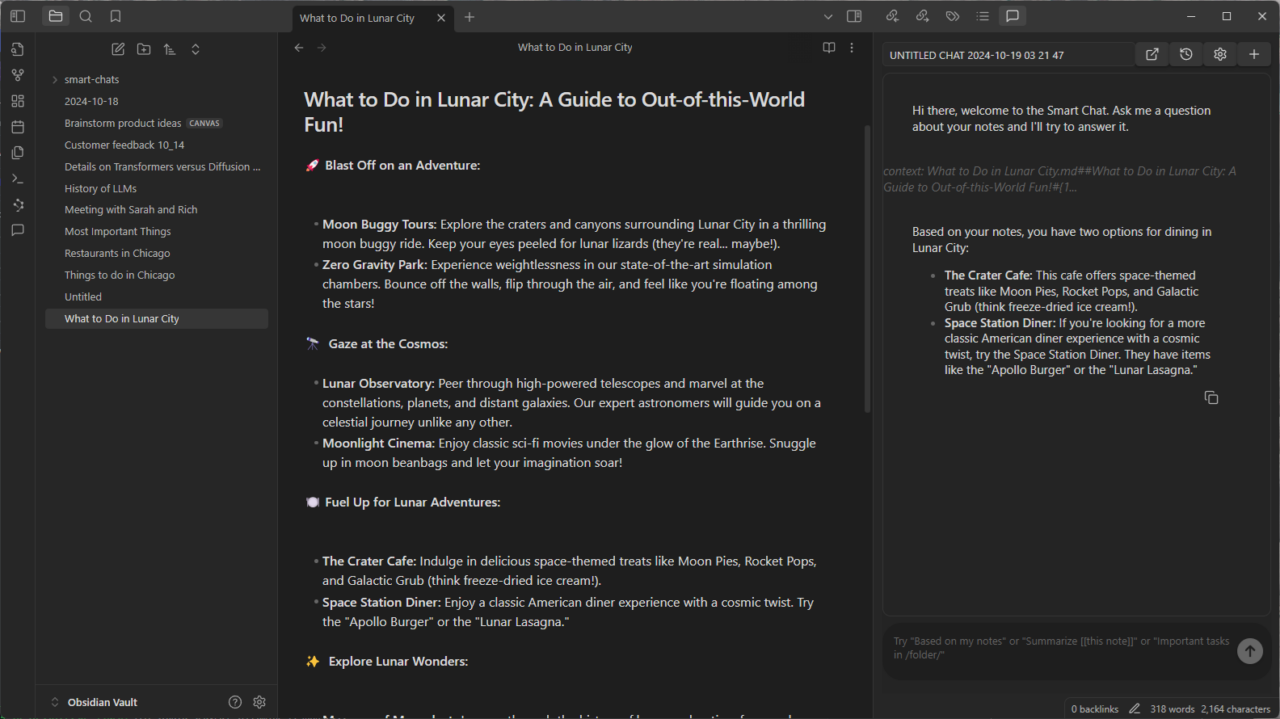Change file sort order
Image resolution: width=1280 pixels, height=719 pixels.
pyautogui.click(x=169, y=49)
